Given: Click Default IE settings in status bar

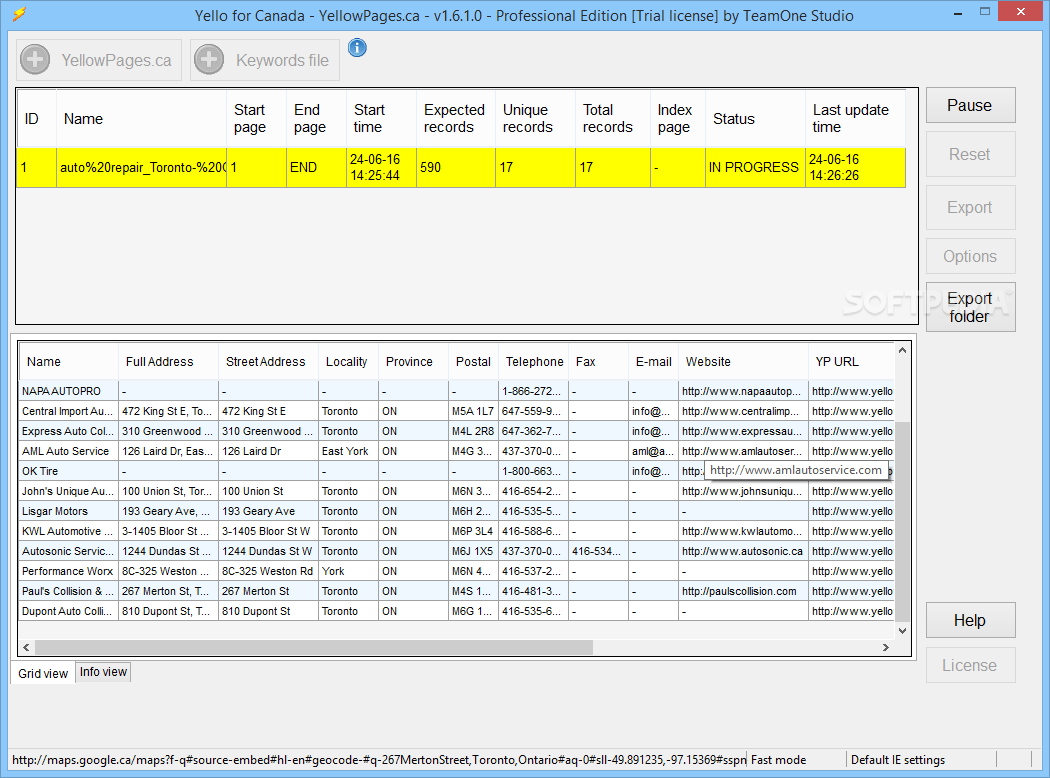Looking at the screenshot, I should click(x=898, y=760).
